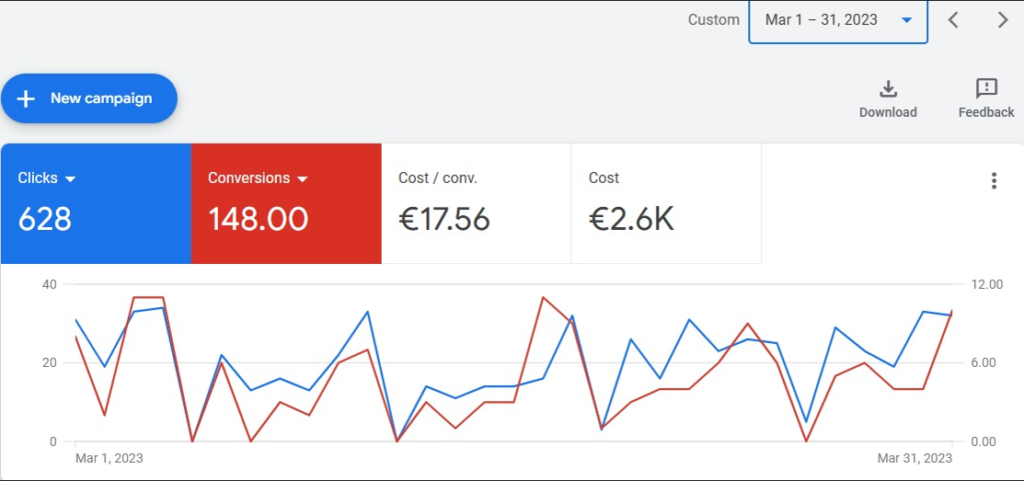This screenshot has height=481, width=1024.
Task: Click the plus icon in New campaign
Action: pyautogui.click(x=27, y=99)
